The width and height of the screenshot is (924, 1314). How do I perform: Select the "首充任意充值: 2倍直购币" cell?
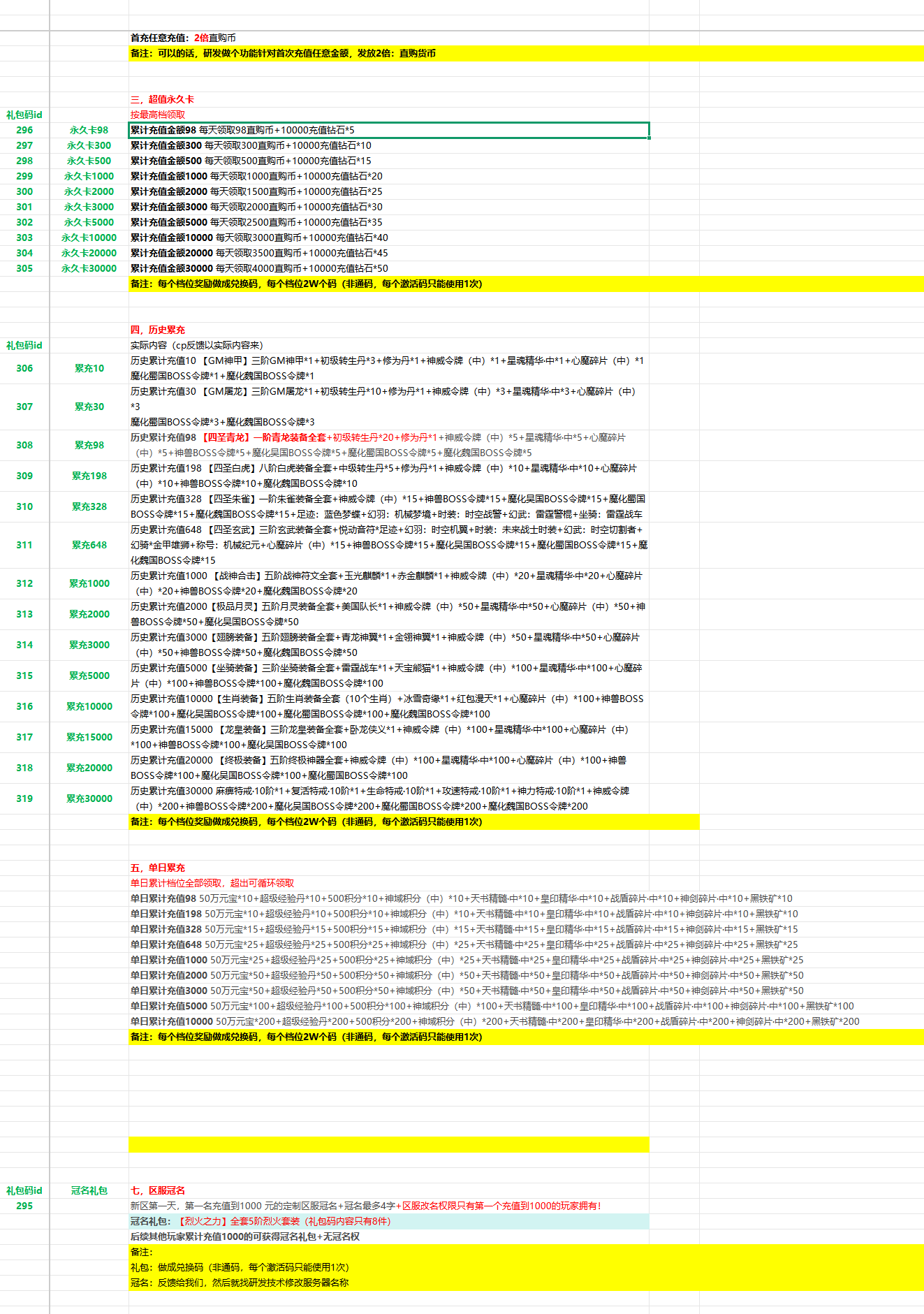coord(183,38)
